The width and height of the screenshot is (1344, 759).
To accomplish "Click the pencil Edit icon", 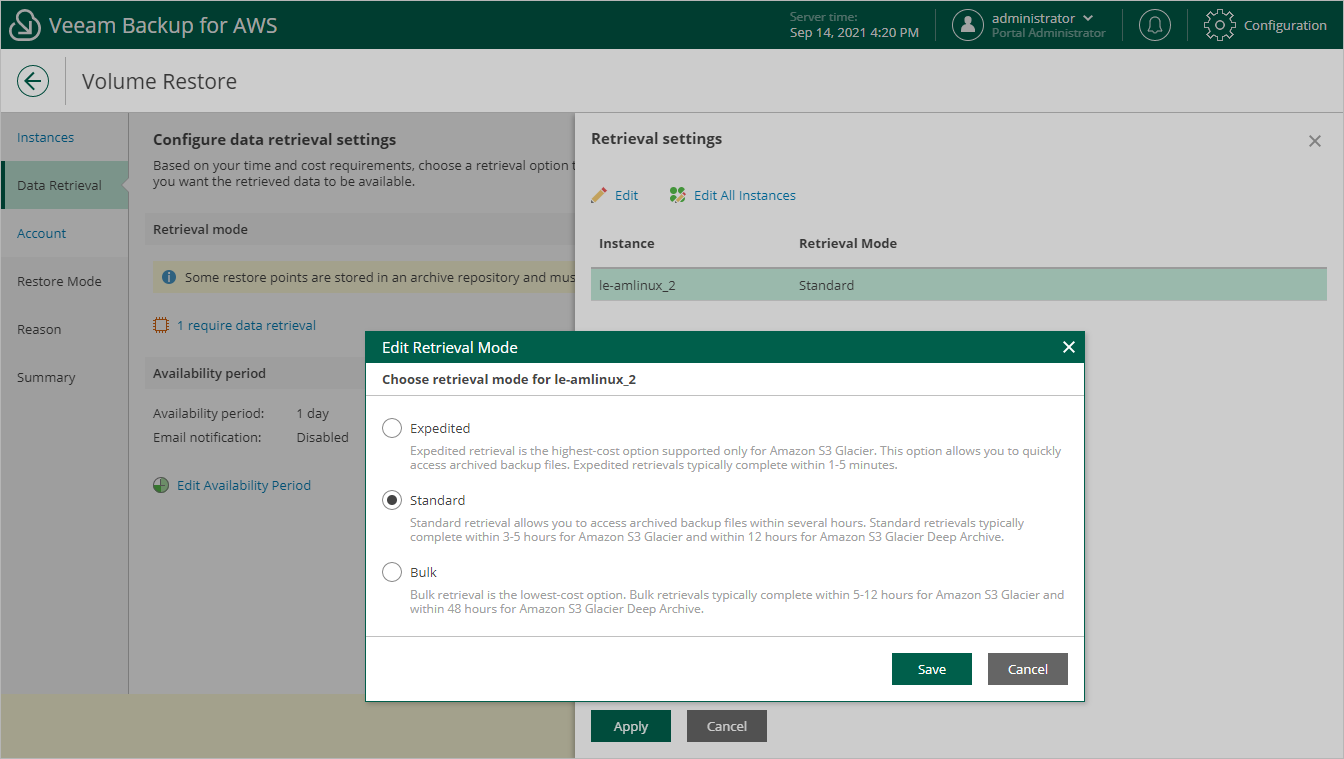I will 599,195.
